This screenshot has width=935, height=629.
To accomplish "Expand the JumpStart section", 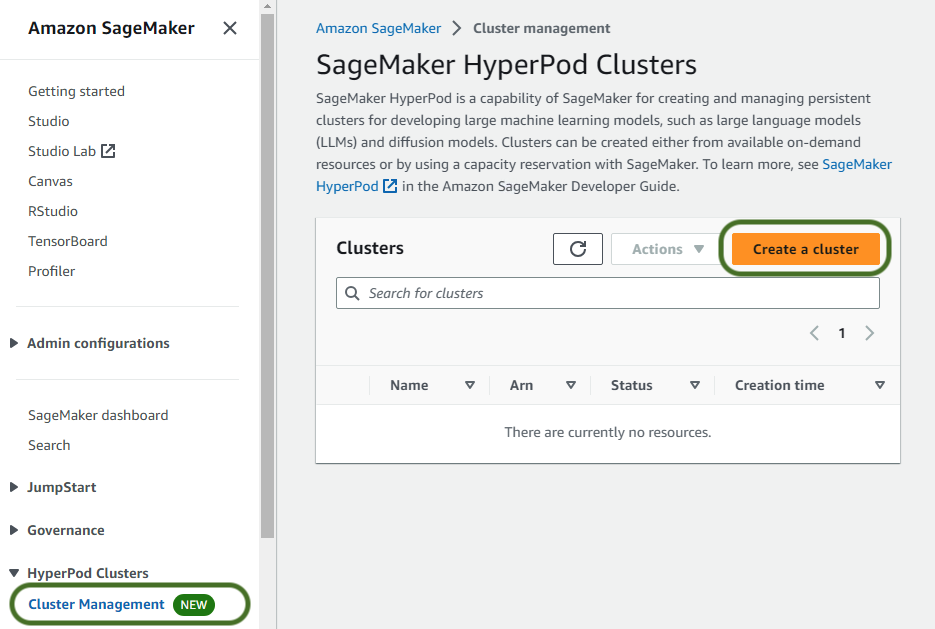I will 14,487.
